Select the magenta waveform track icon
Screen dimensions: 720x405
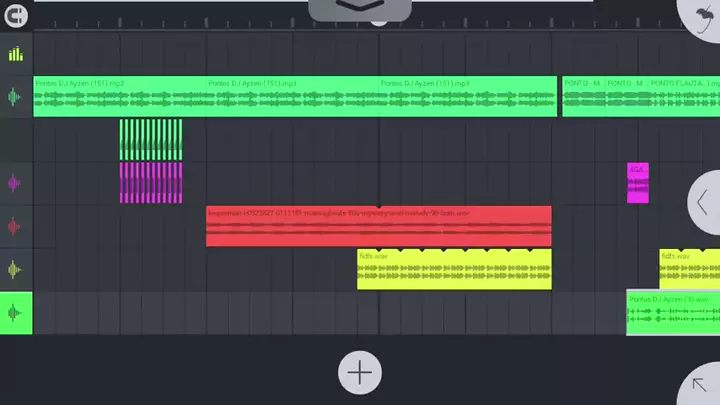[x=15, y=183]
